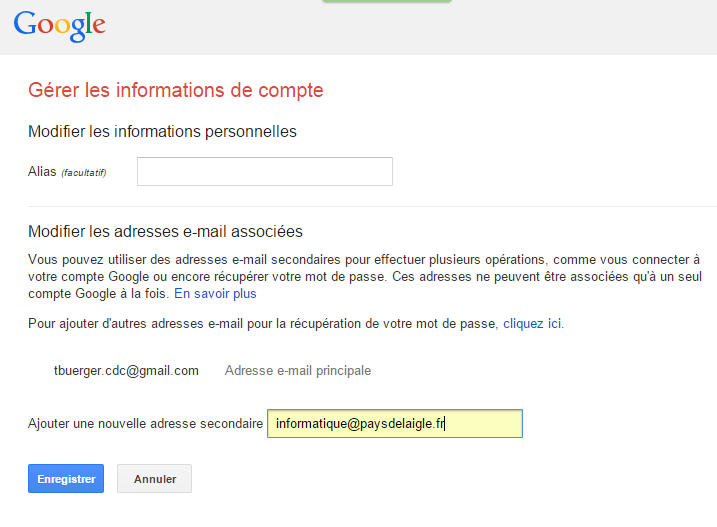The width and height of the screenshot is (717, 527).
Task: Click the green bar at page top
Action: tap(386, 1)
